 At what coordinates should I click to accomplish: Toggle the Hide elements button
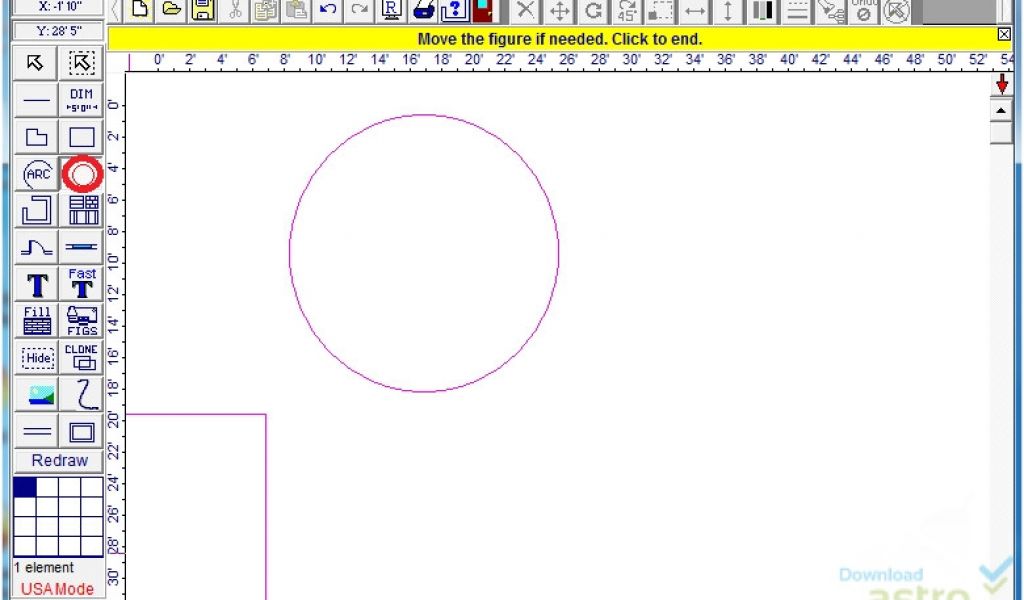pyautogui.click(x=37, y=357)
